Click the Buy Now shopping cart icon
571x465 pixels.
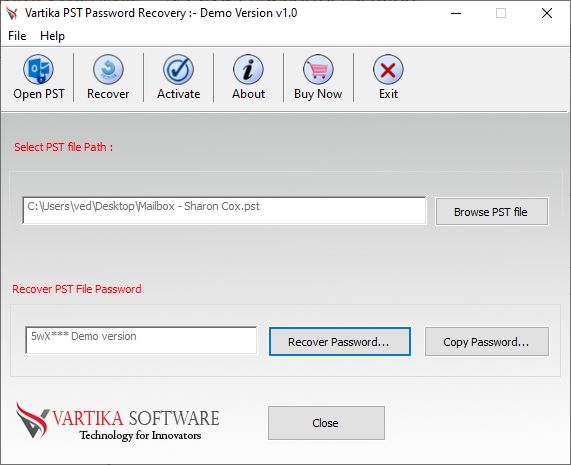click(x=318, y=69)
